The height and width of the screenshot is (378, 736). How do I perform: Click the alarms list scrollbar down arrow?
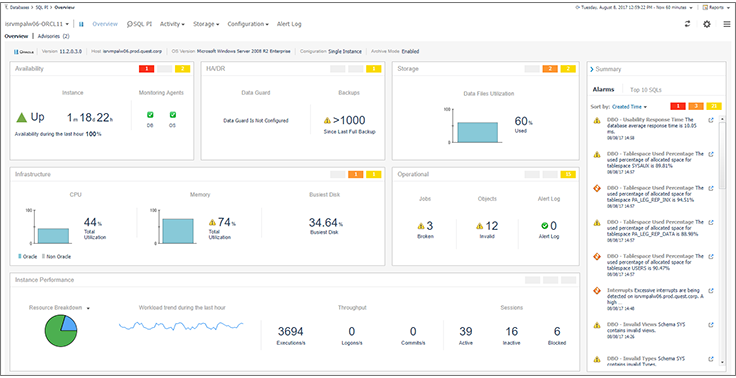click(722, 362)
